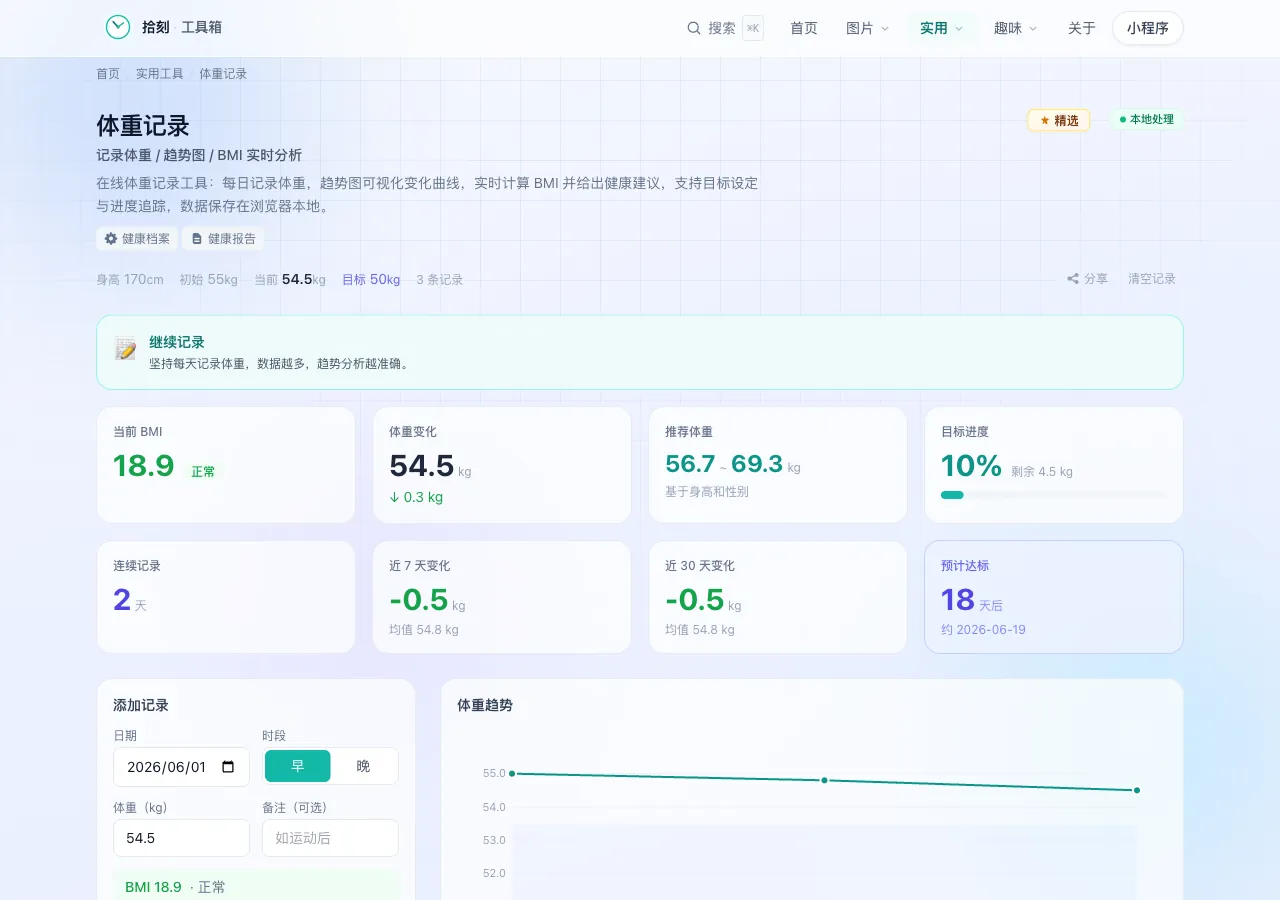The height and width of the screenshot is (900, 1280).
Task: Click the search magnifier icon
Action: point(694,28)
